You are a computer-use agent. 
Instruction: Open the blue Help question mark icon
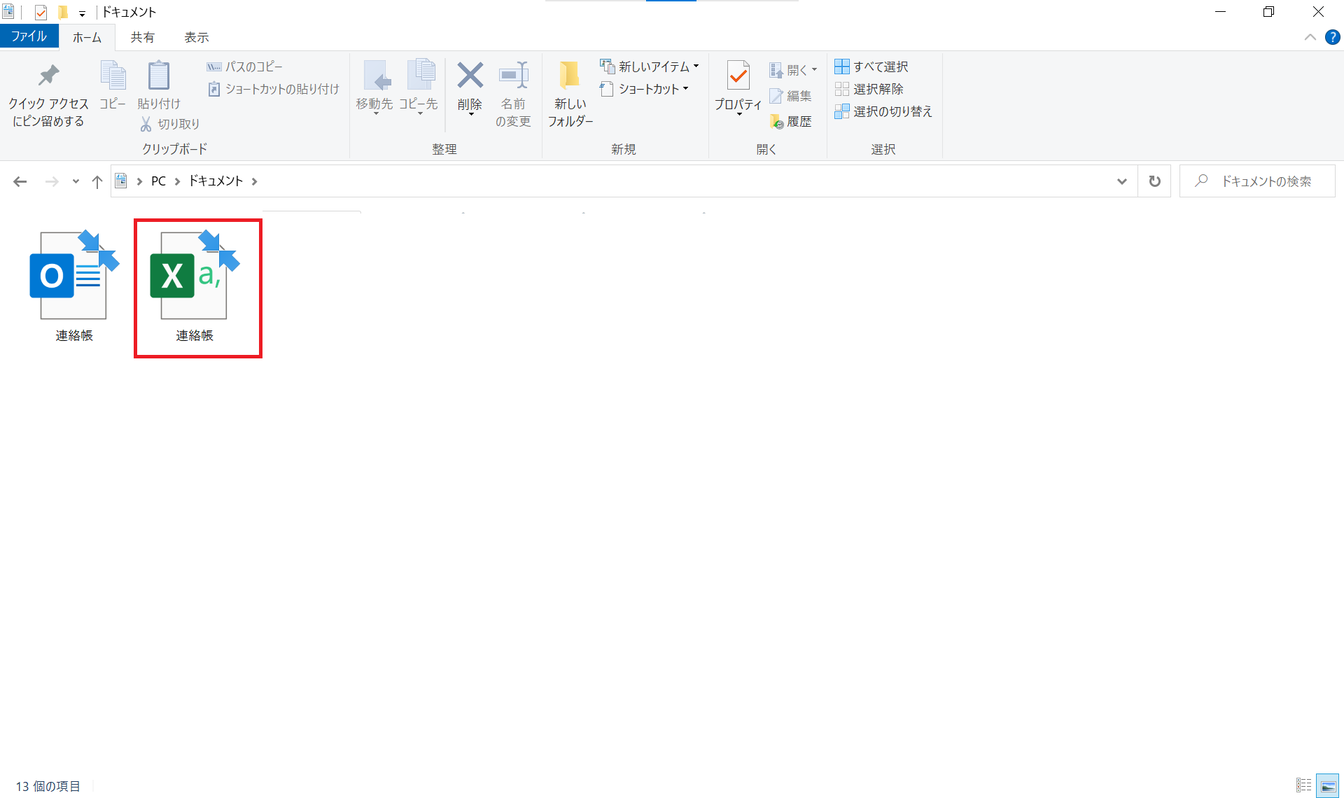[x=1331, y=37]
